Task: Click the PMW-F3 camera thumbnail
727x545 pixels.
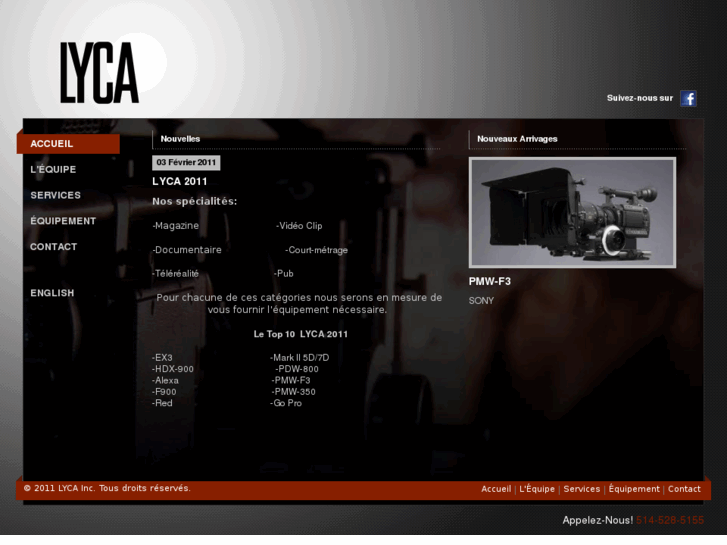Action: click(x=572, y=212)
